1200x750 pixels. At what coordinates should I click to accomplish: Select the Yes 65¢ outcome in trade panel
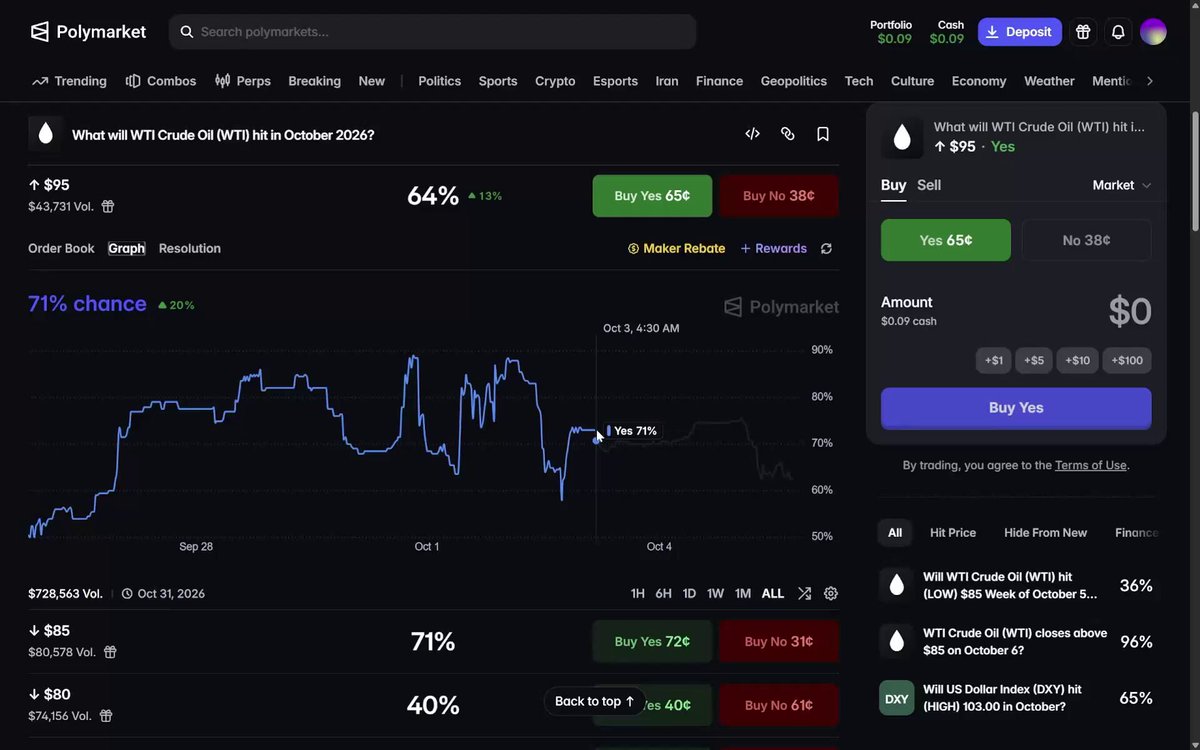[x=946, y=240]
